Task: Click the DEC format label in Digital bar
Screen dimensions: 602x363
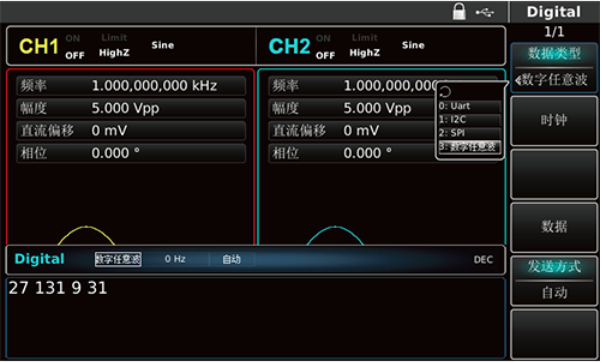Action: click(483, 260)
